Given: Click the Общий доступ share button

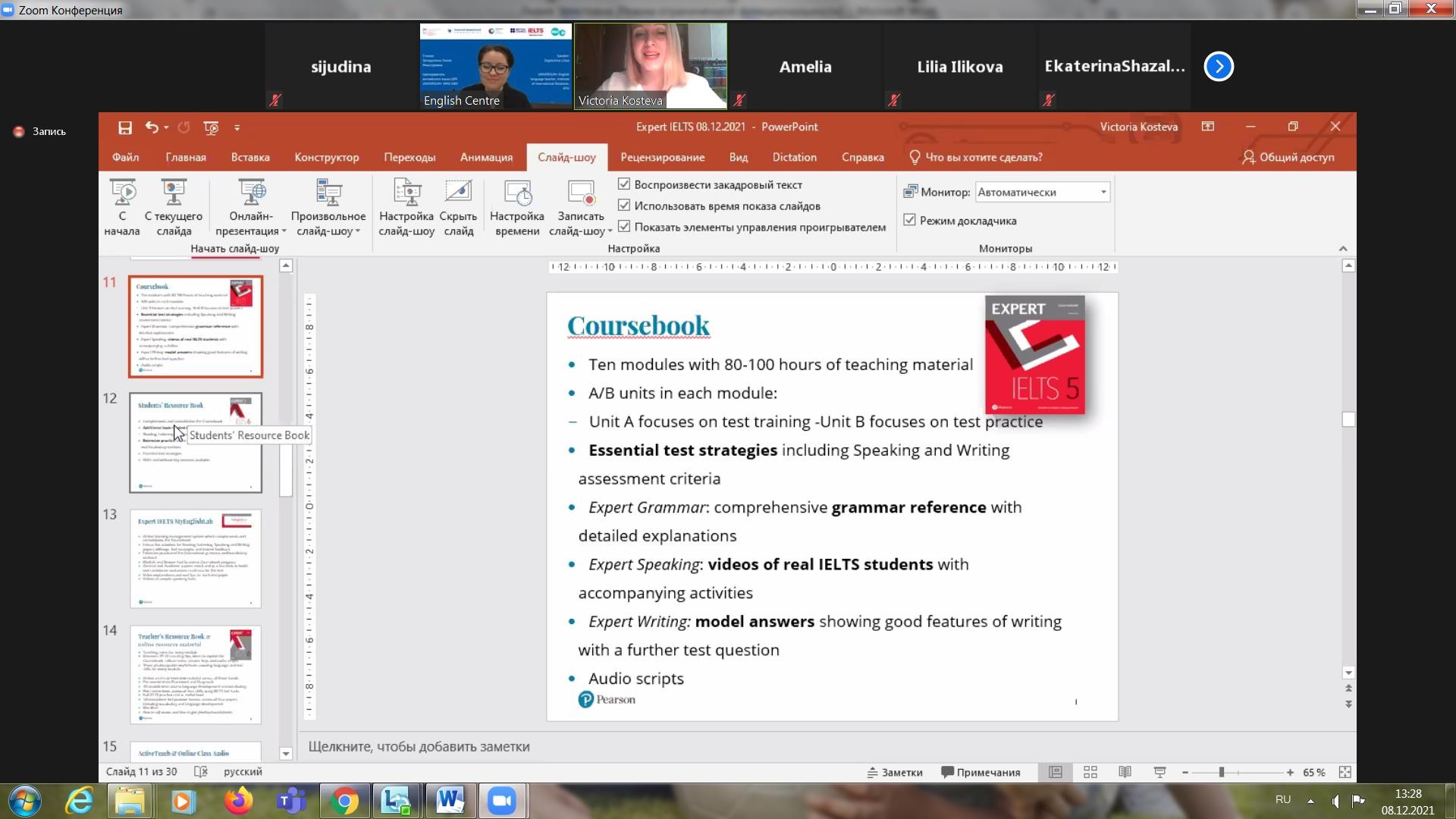Looking at the screenshot, I should pos(1288,157).
